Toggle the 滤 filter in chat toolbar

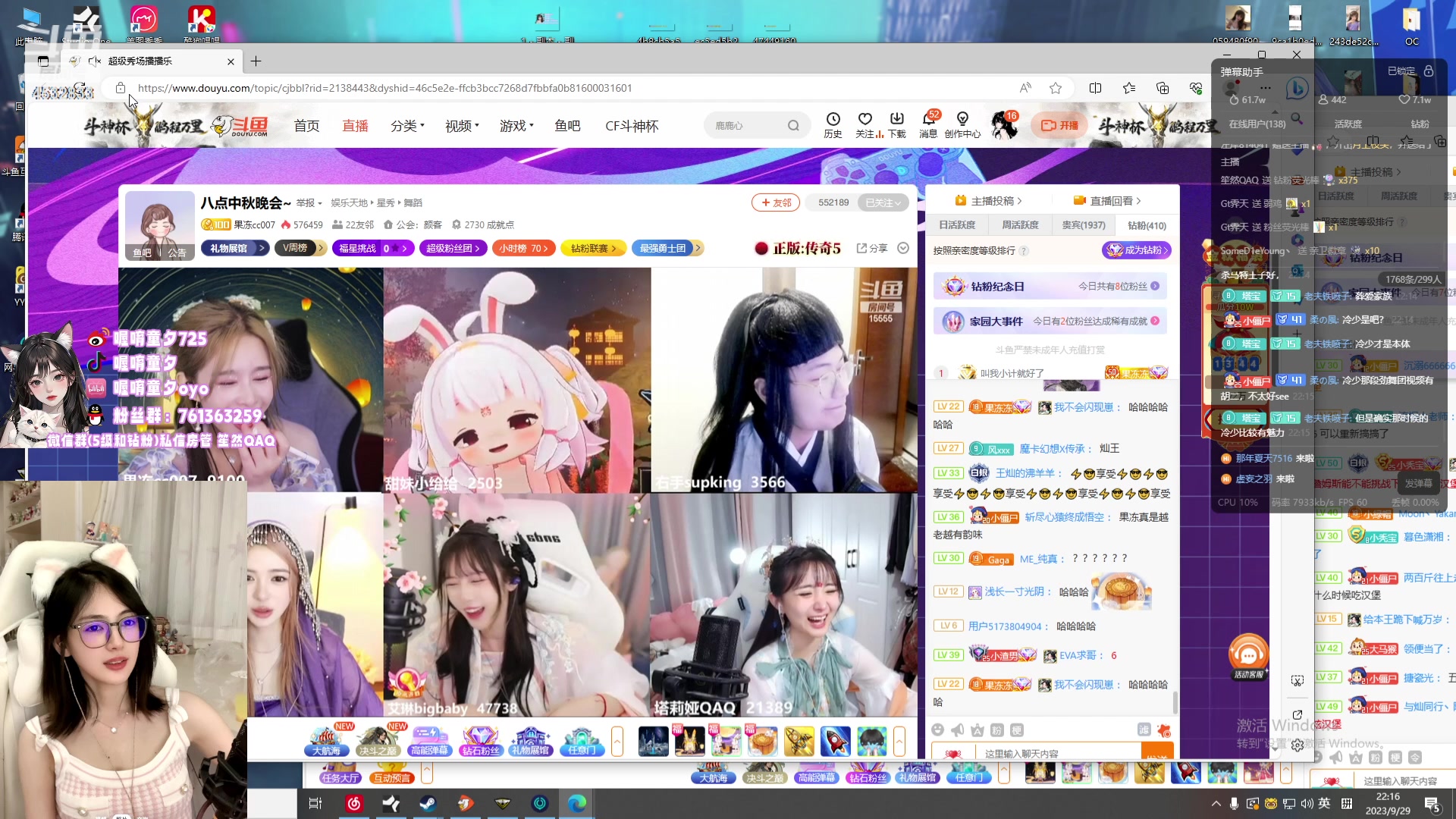pyautogui.click(x=1144, y=730)
